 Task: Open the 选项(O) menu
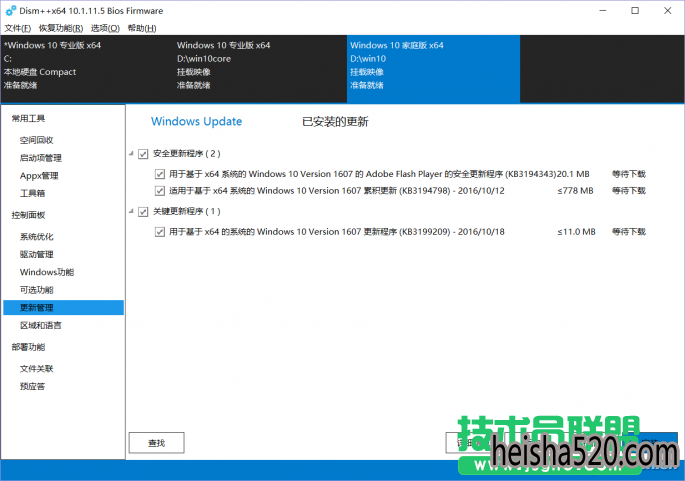click(105, 28)
